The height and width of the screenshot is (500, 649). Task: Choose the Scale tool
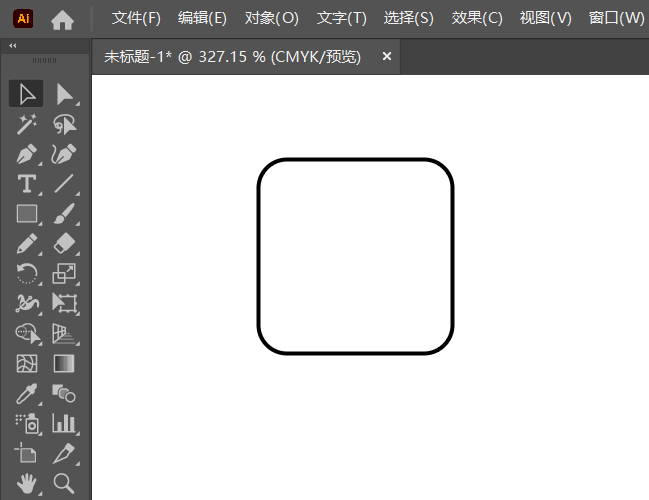[x=64, y=274]
